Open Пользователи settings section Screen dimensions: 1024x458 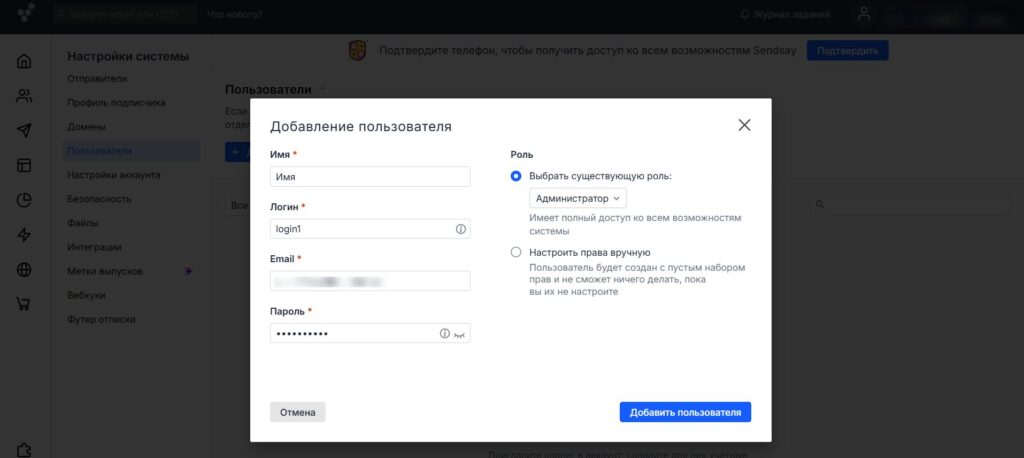[x=131, y=151]
